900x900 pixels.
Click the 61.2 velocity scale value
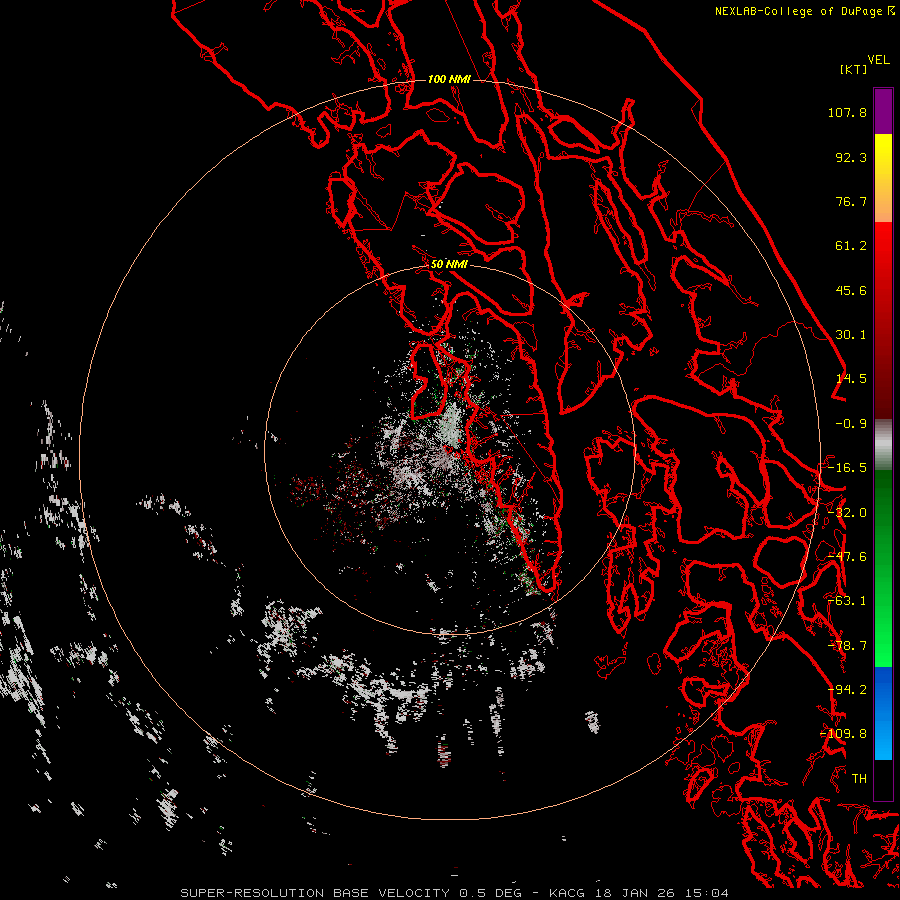851,246
